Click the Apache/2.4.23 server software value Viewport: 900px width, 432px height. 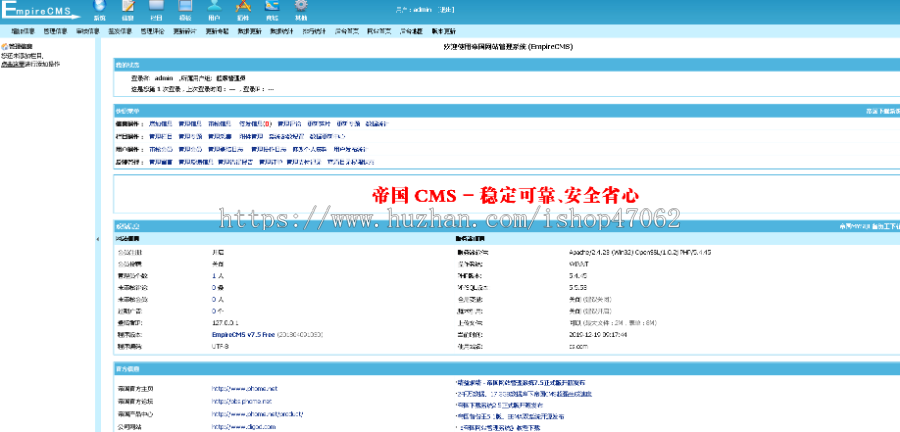coord(639,252)
